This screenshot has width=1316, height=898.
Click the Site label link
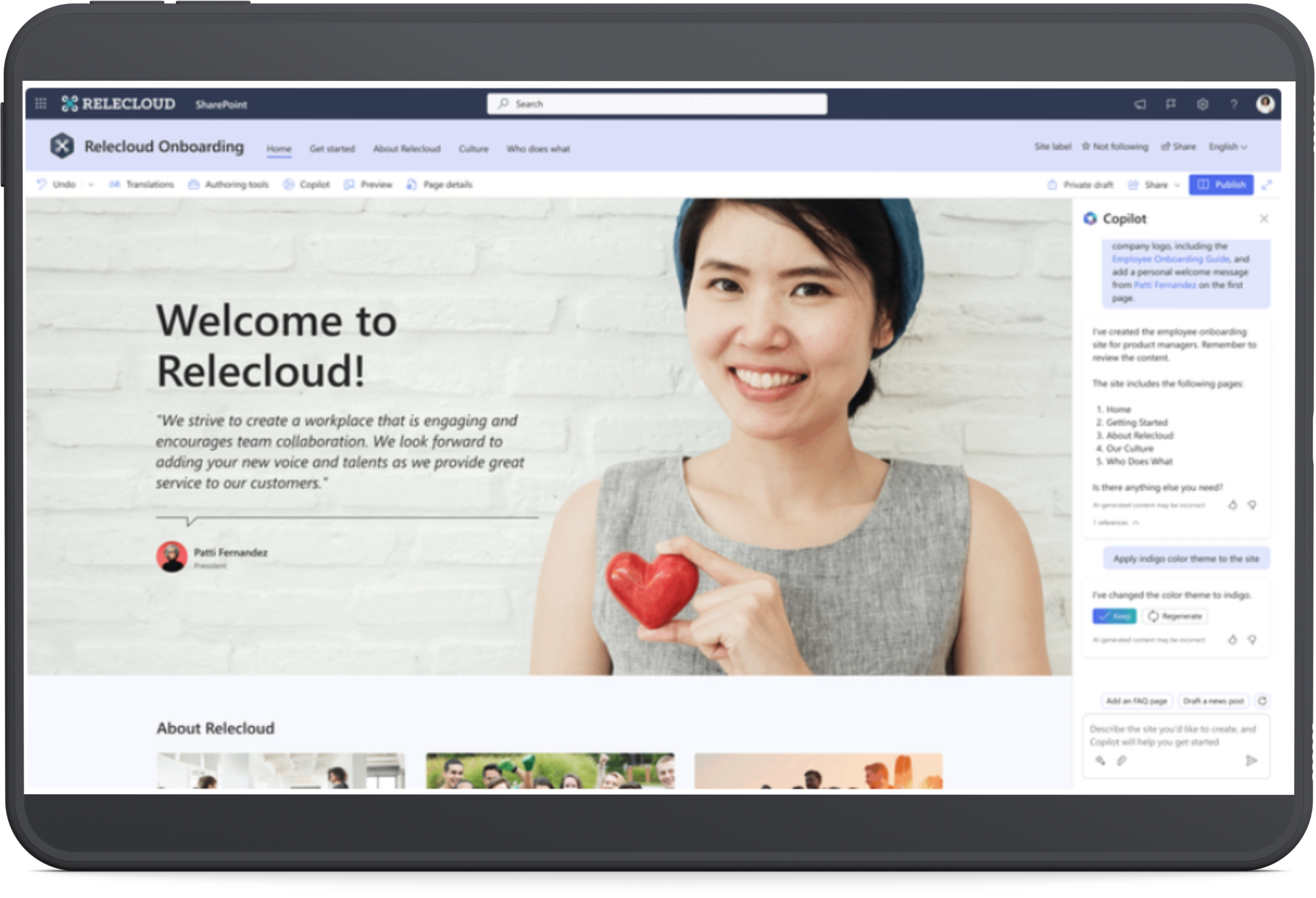pos(1053,146)
